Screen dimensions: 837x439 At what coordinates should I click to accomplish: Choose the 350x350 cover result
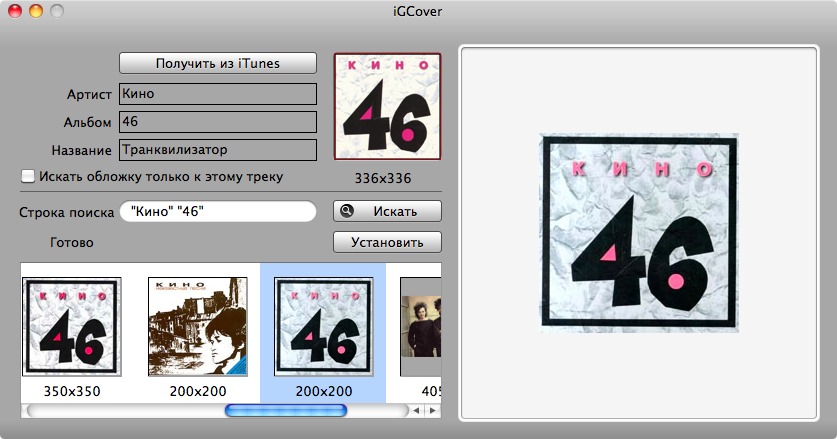pyautogui.click(x=72, y=327)
